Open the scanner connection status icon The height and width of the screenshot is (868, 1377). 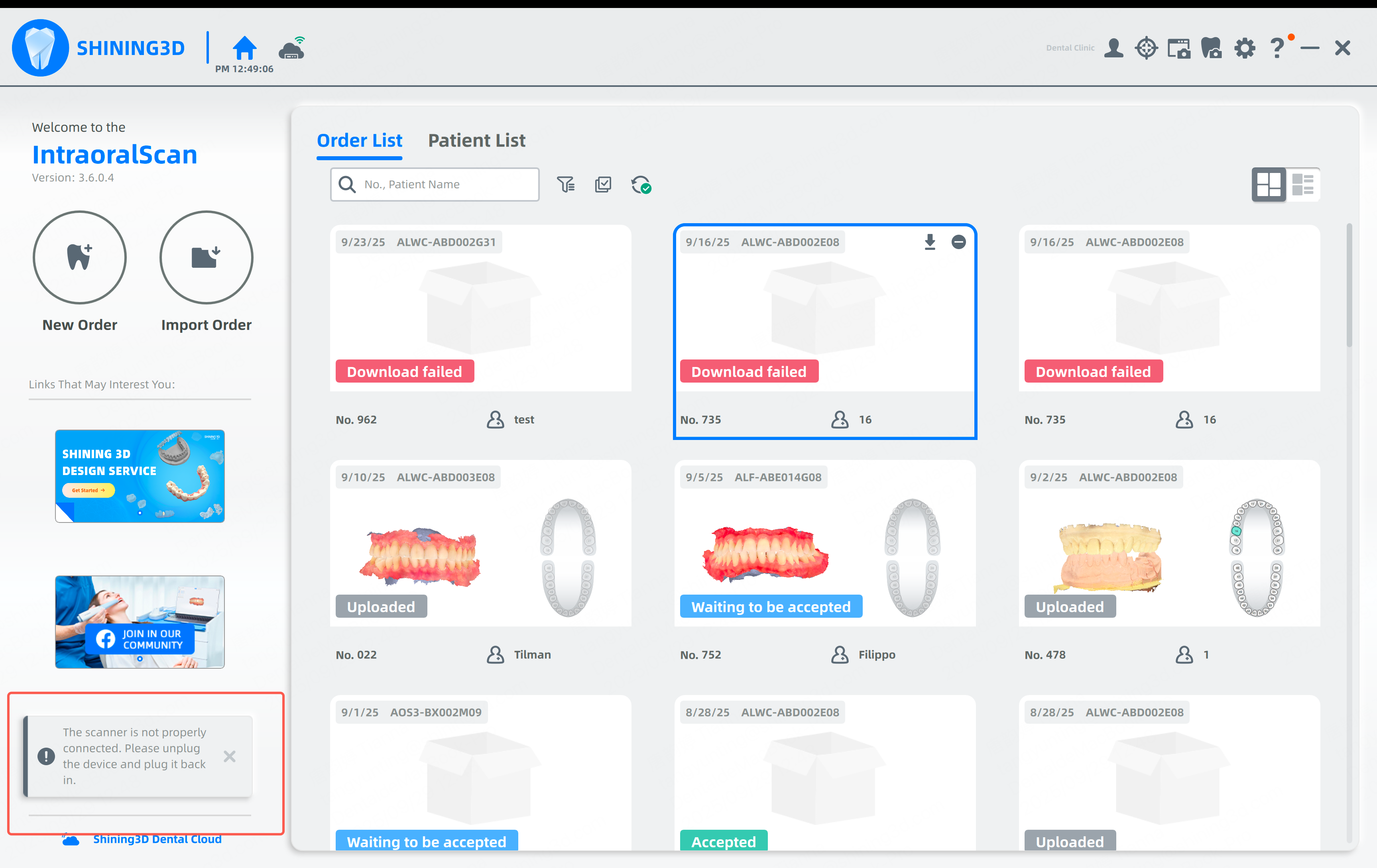(x=292, y=48)
